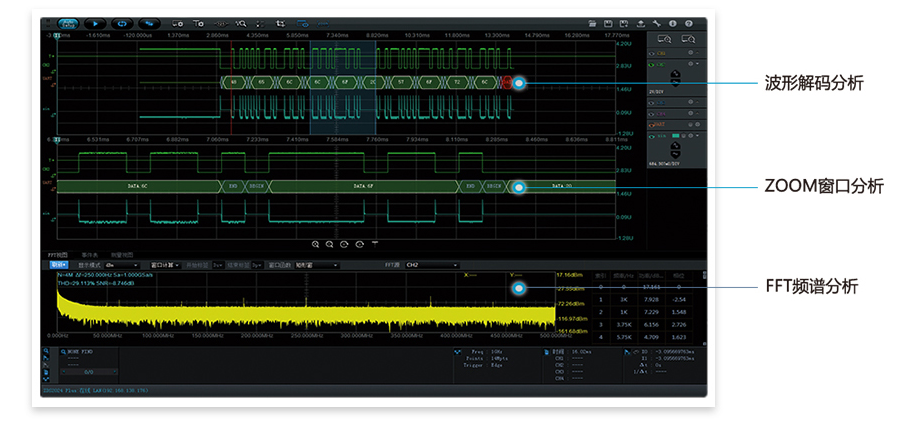Click the save-as disk icon with plus
Screen dimensions: 908x424
click(624, 24)
